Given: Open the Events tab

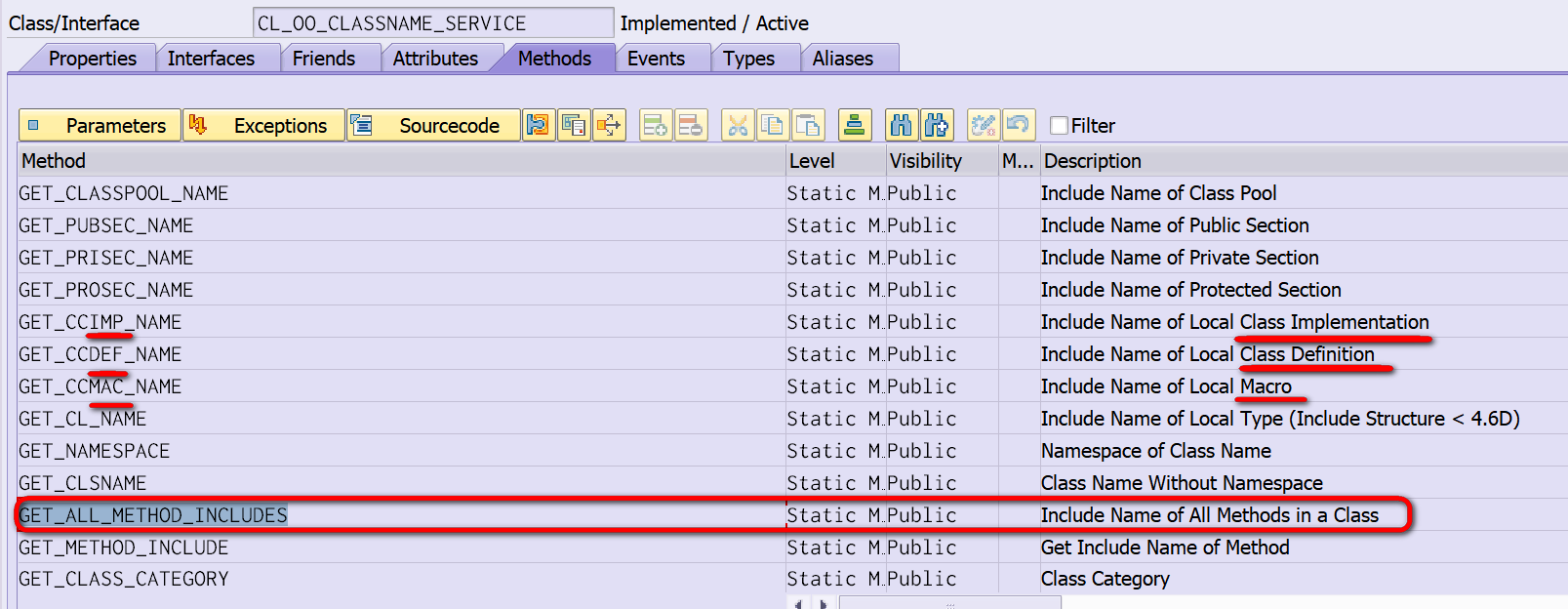Looking at the screenshot, I should click(x=656, y=59).
